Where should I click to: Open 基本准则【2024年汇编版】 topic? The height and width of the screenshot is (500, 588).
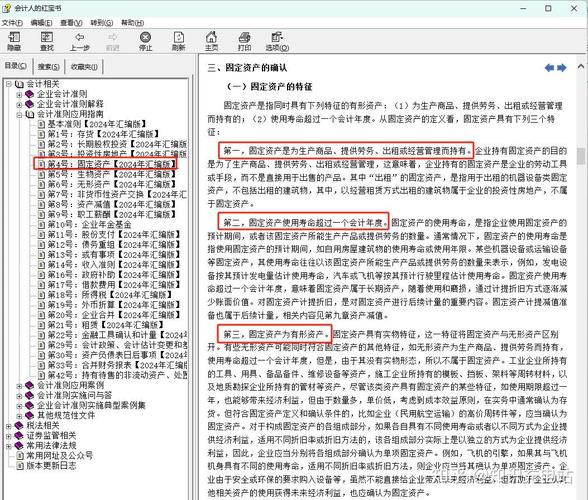[x=97, y=124]
